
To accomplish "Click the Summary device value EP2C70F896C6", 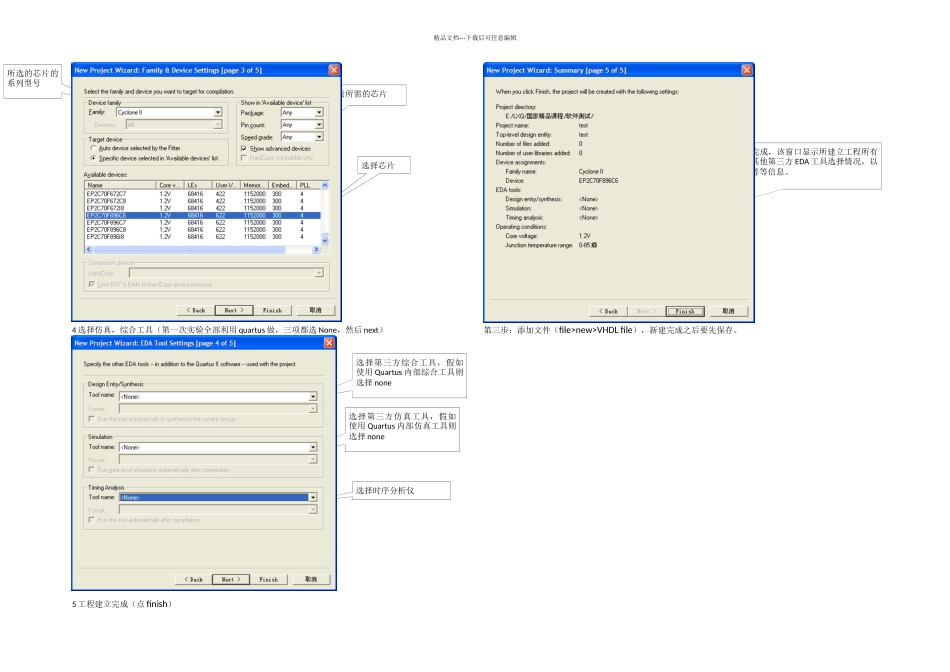I will [x=598, y=181].
